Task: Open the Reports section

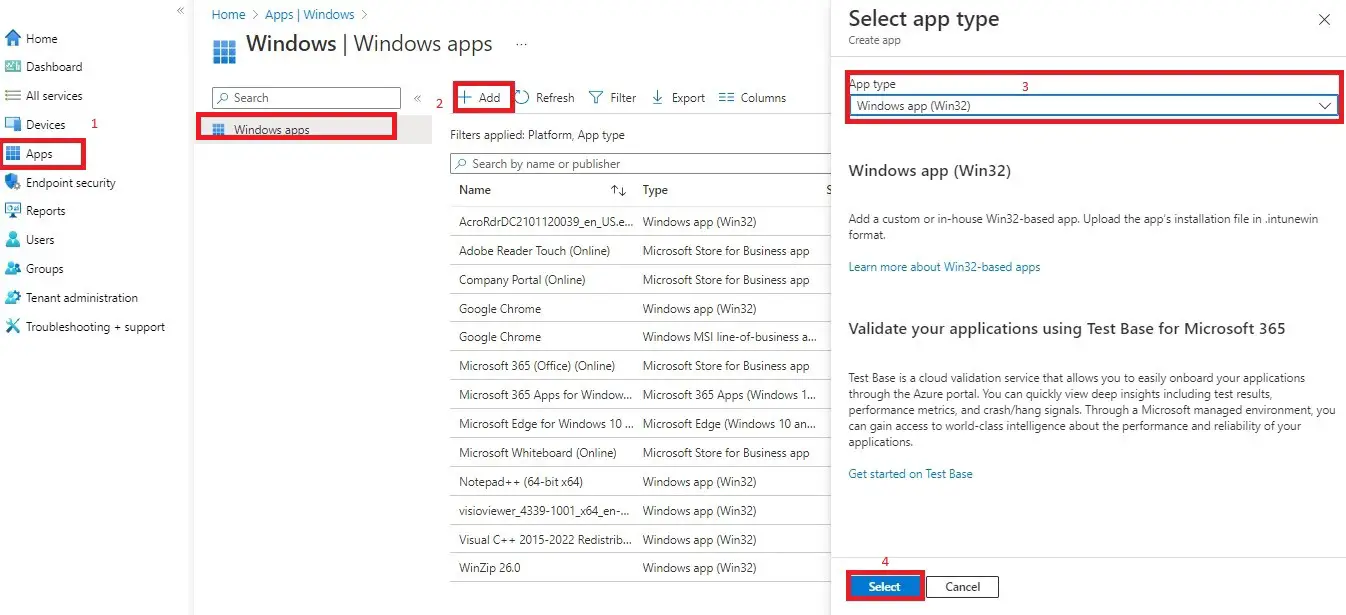Action: 44,211
